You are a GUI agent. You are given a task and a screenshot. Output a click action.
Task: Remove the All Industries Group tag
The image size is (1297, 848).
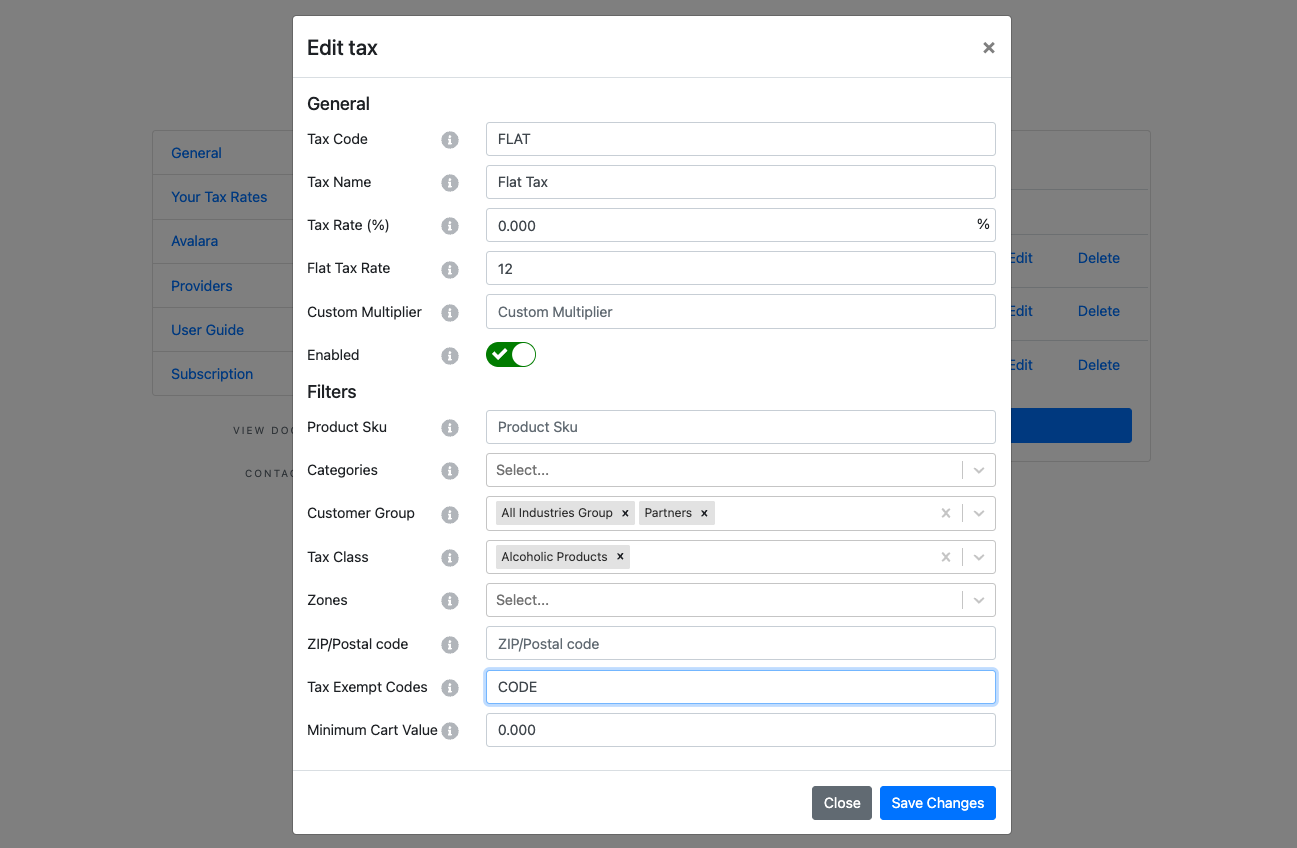point(625,513)
